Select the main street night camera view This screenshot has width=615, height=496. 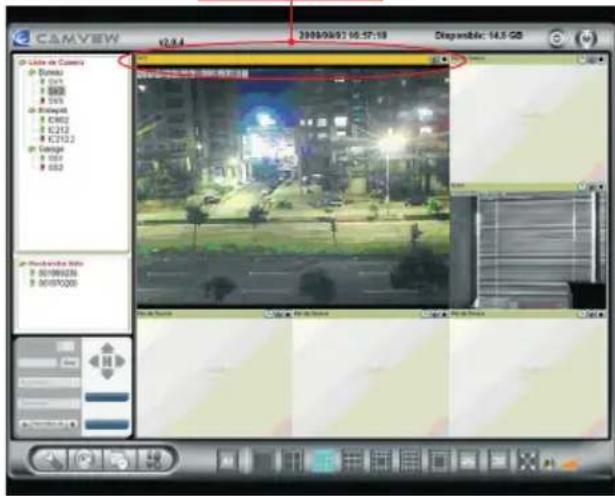(292, 186)
